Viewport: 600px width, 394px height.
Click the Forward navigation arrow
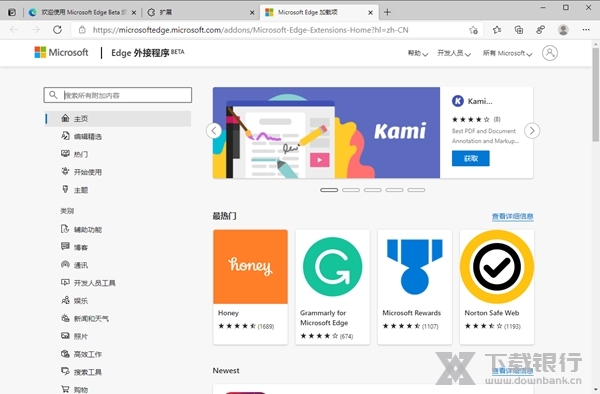[x=36, y=30]
